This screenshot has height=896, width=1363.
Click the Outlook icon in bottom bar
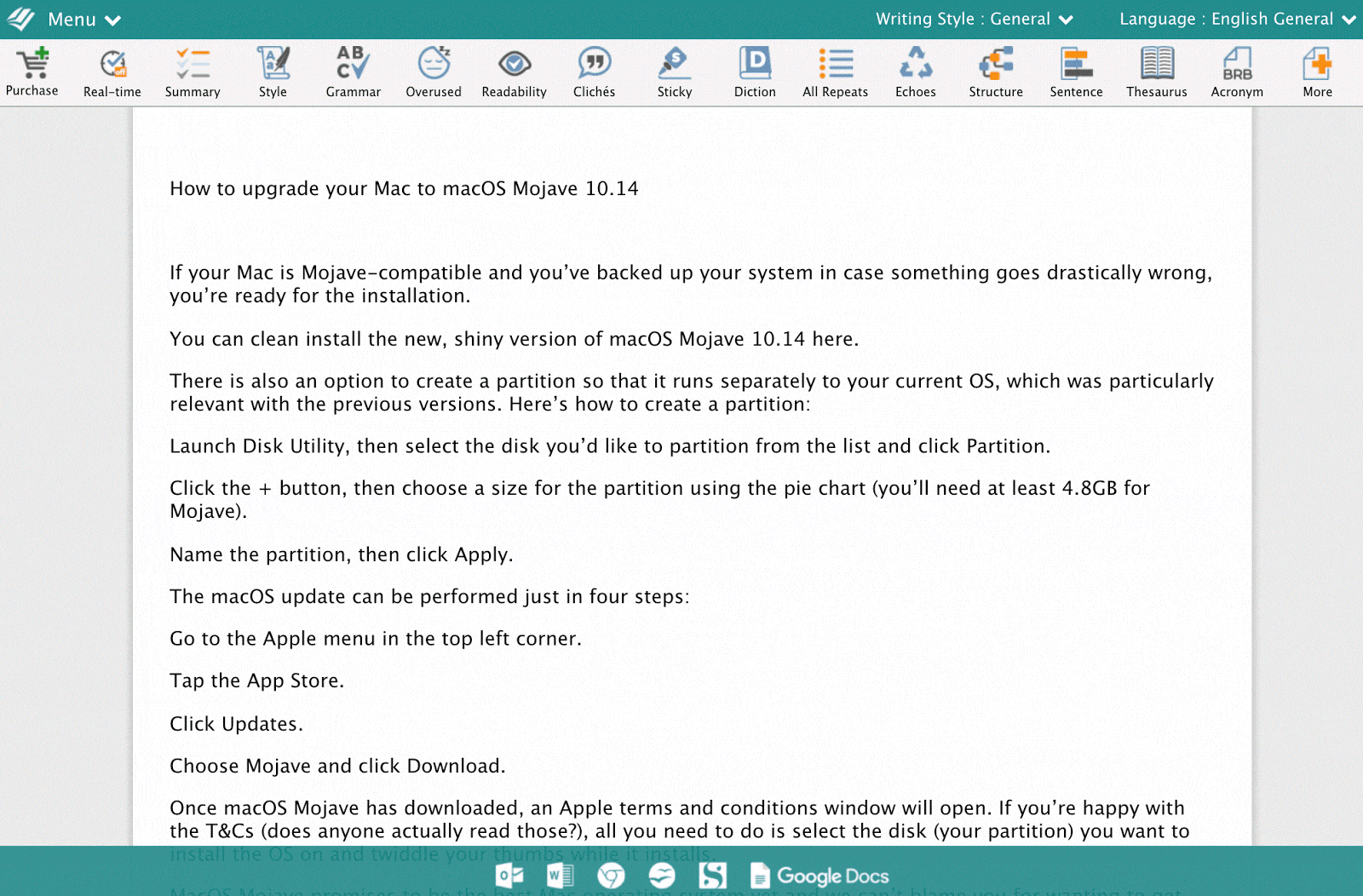(509, 875)
